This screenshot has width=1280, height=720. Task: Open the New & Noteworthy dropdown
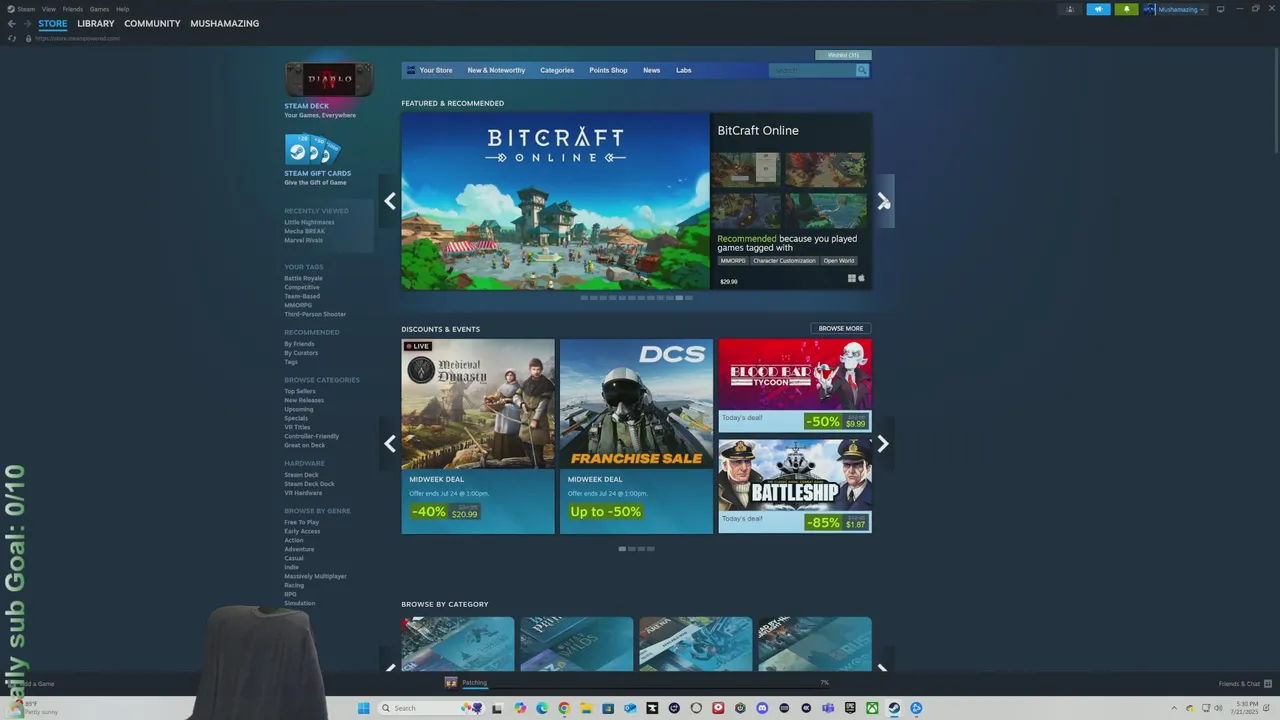click(x=496, y=70)
